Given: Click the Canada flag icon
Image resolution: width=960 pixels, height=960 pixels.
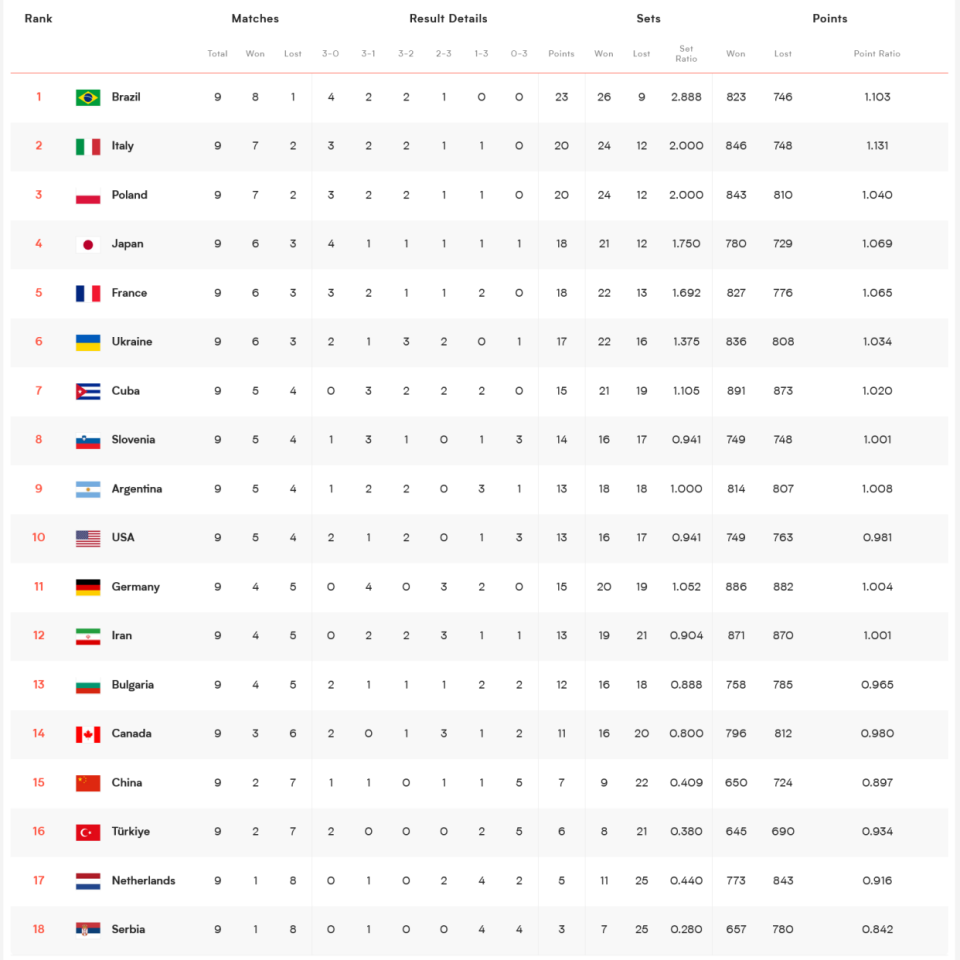Looking at the screenshot, I should 88,734.
